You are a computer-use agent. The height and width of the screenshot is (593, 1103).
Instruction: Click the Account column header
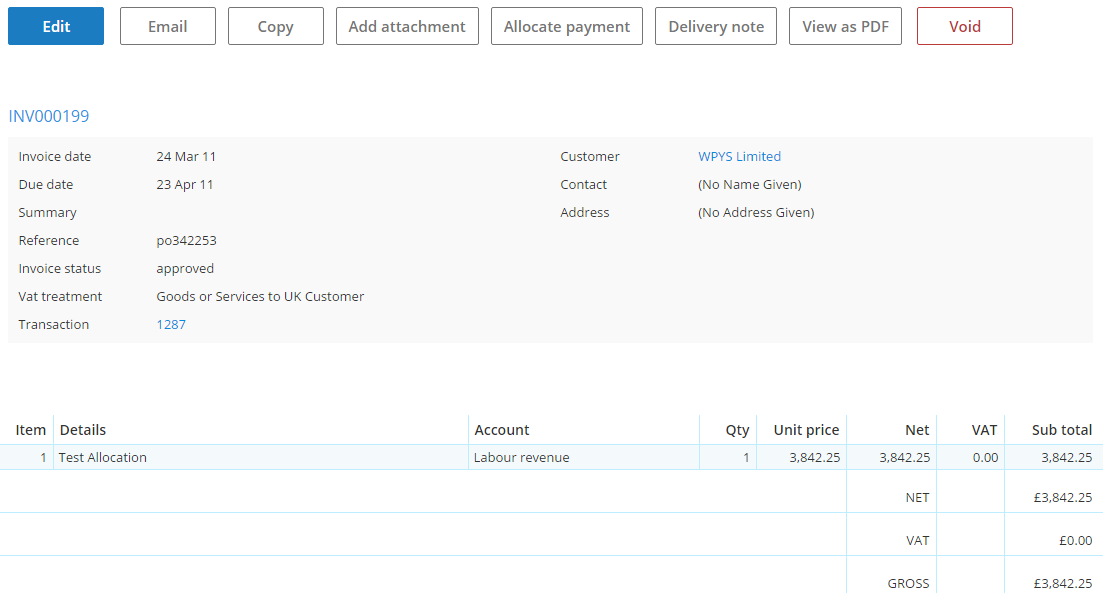(502, 430)
